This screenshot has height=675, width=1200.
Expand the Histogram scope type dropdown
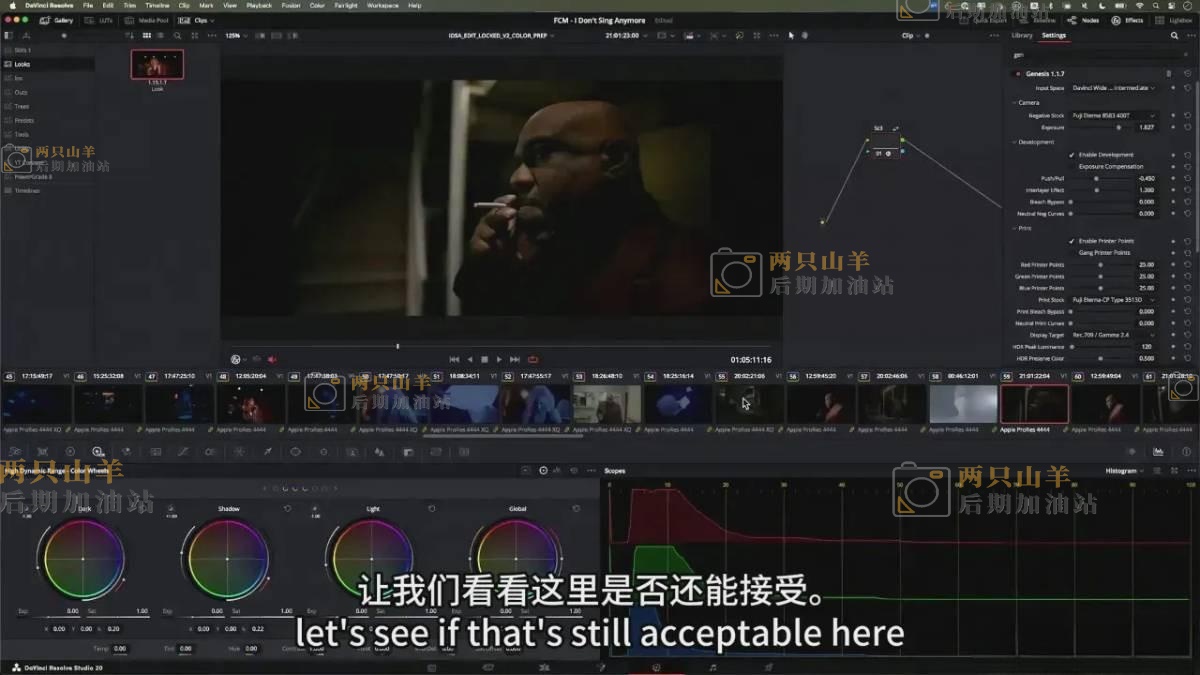[1124, 470]
